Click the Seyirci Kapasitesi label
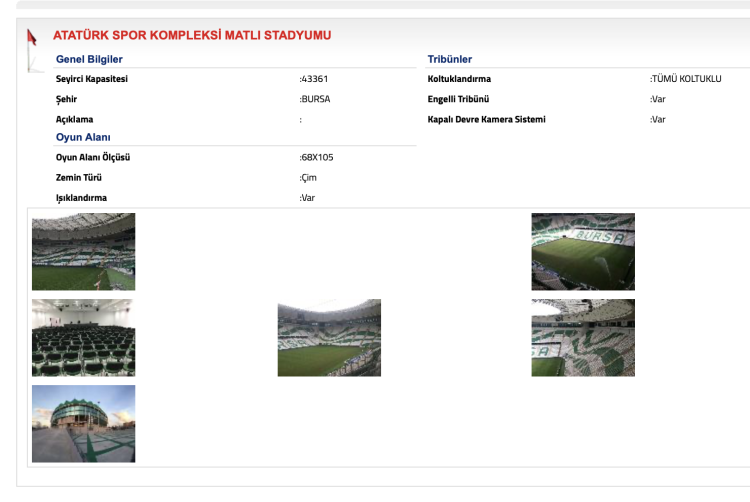 point(92,79)
